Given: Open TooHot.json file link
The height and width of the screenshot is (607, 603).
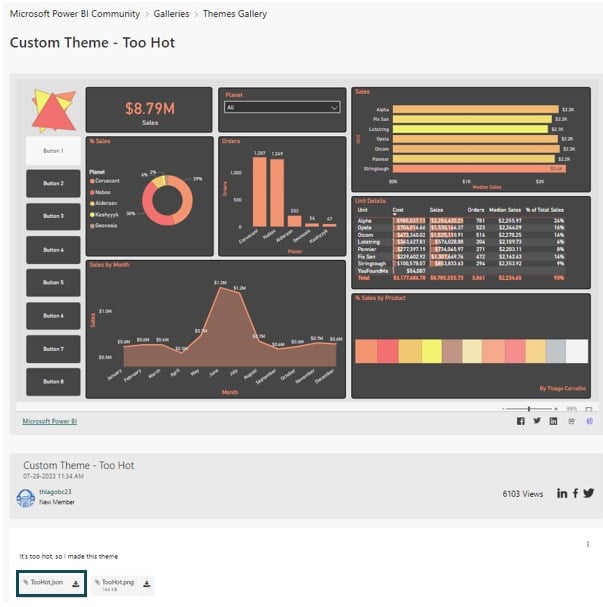Looking at the screenshot, I should tap(46, 582).
